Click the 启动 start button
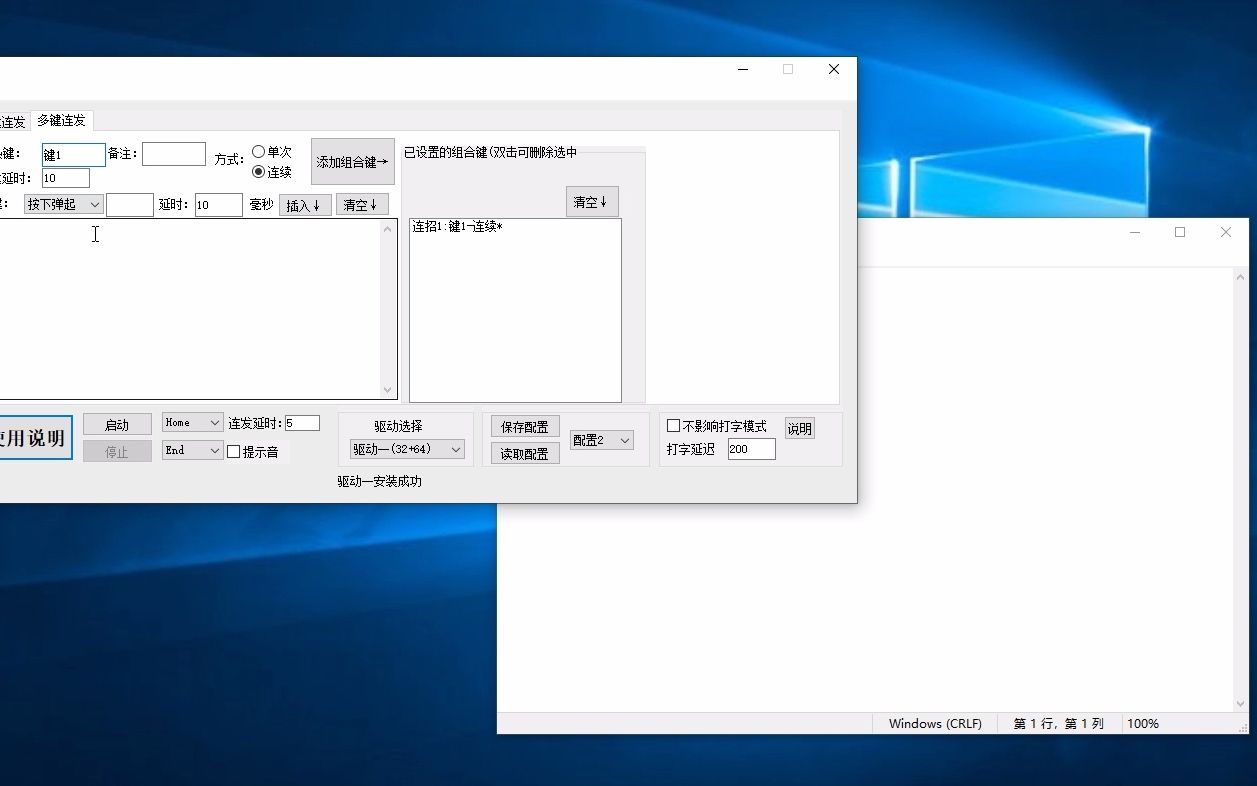Screen dimensions: 1257x786 [x=117, y=423]
